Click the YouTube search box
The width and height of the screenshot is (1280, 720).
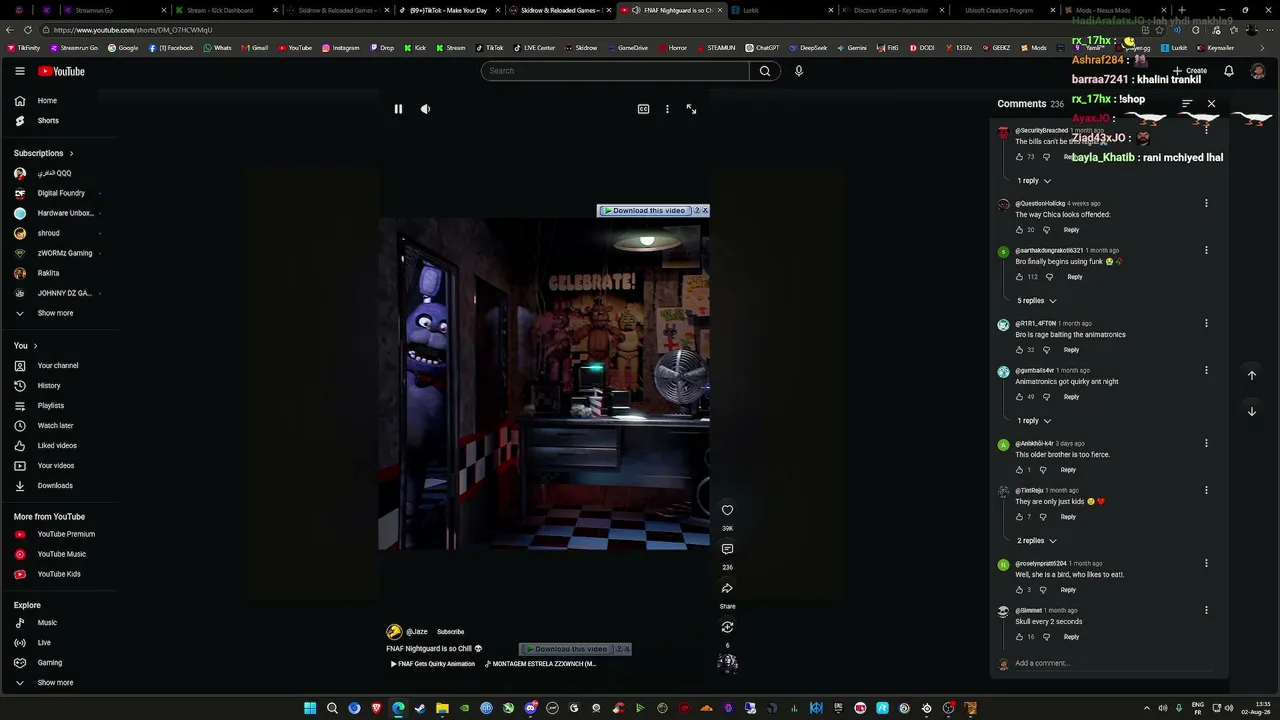615,71
